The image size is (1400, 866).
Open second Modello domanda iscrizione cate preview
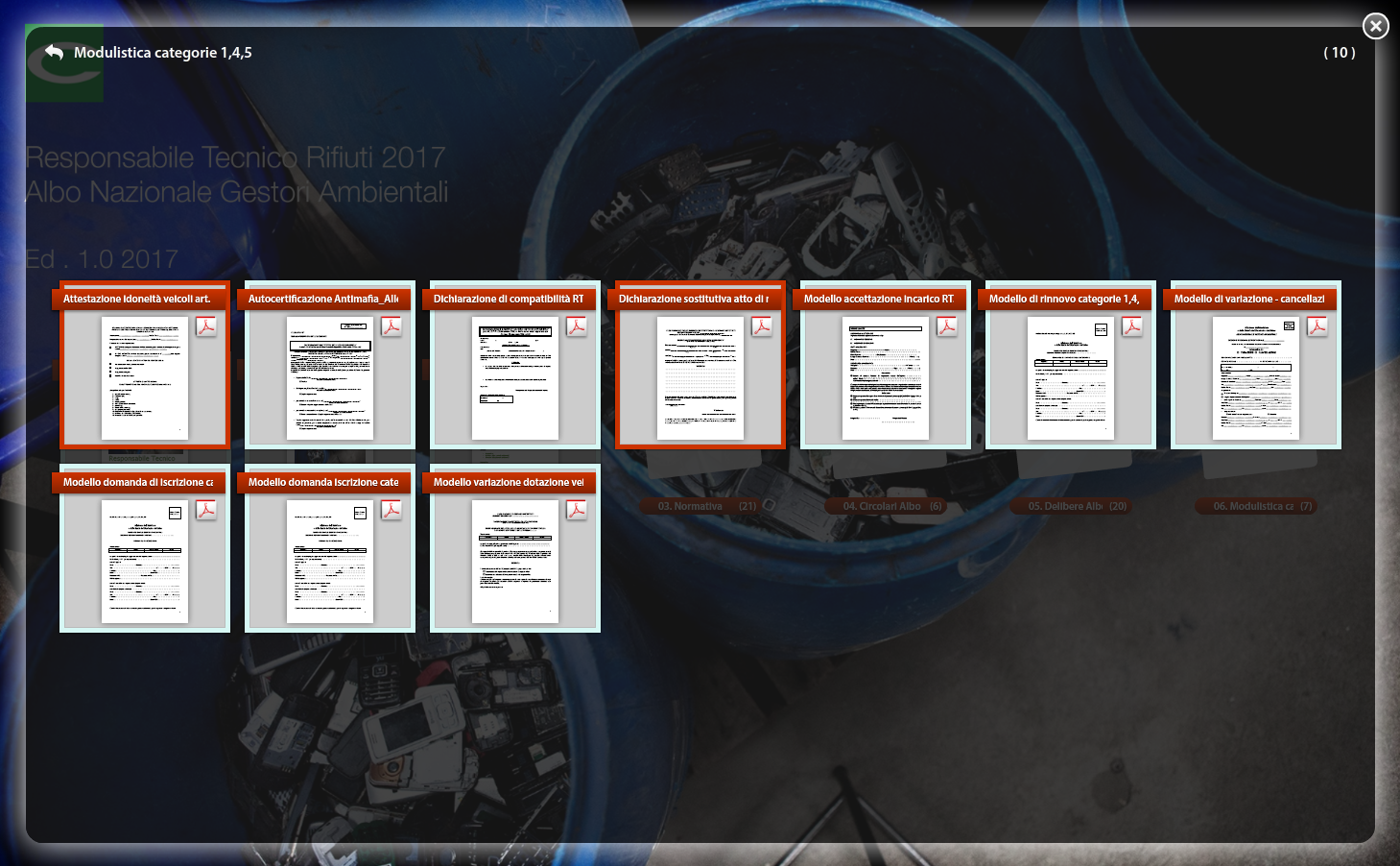330,562
